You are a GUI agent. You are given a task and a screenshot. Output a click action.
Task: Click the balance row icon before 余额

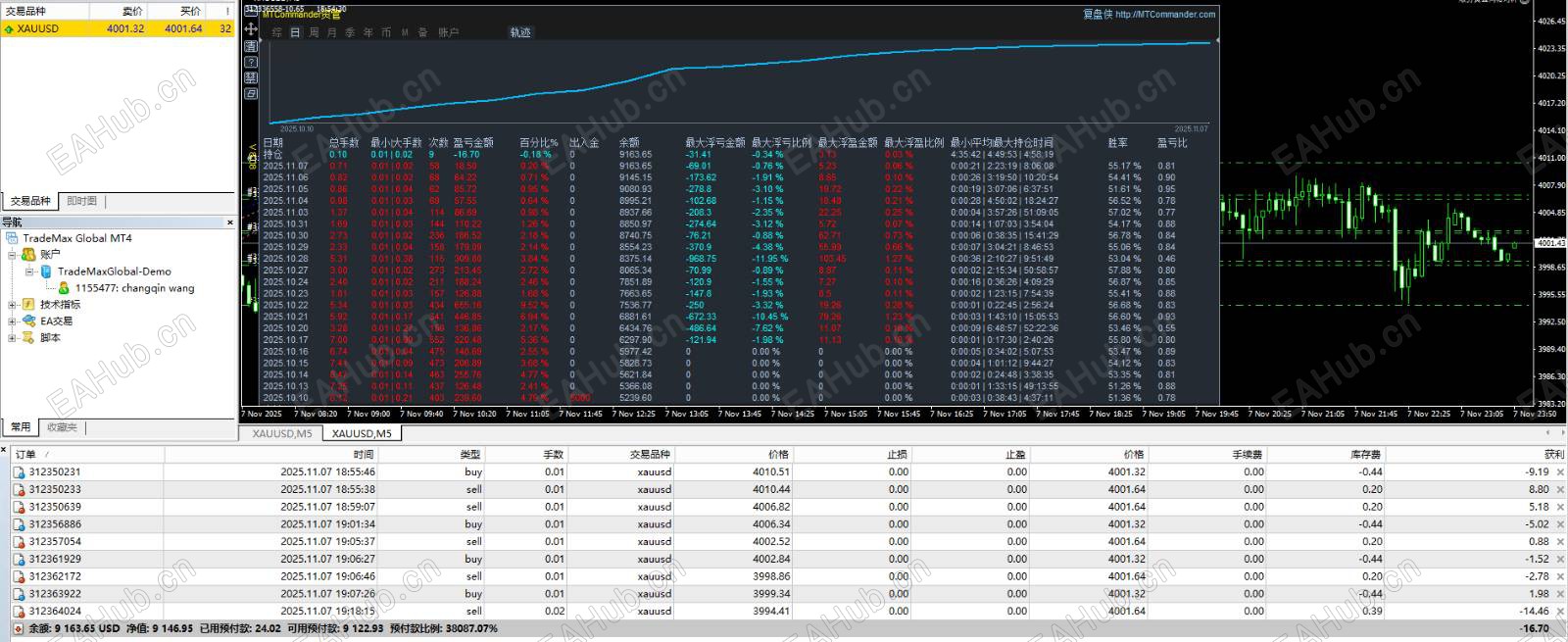(19, 628)
